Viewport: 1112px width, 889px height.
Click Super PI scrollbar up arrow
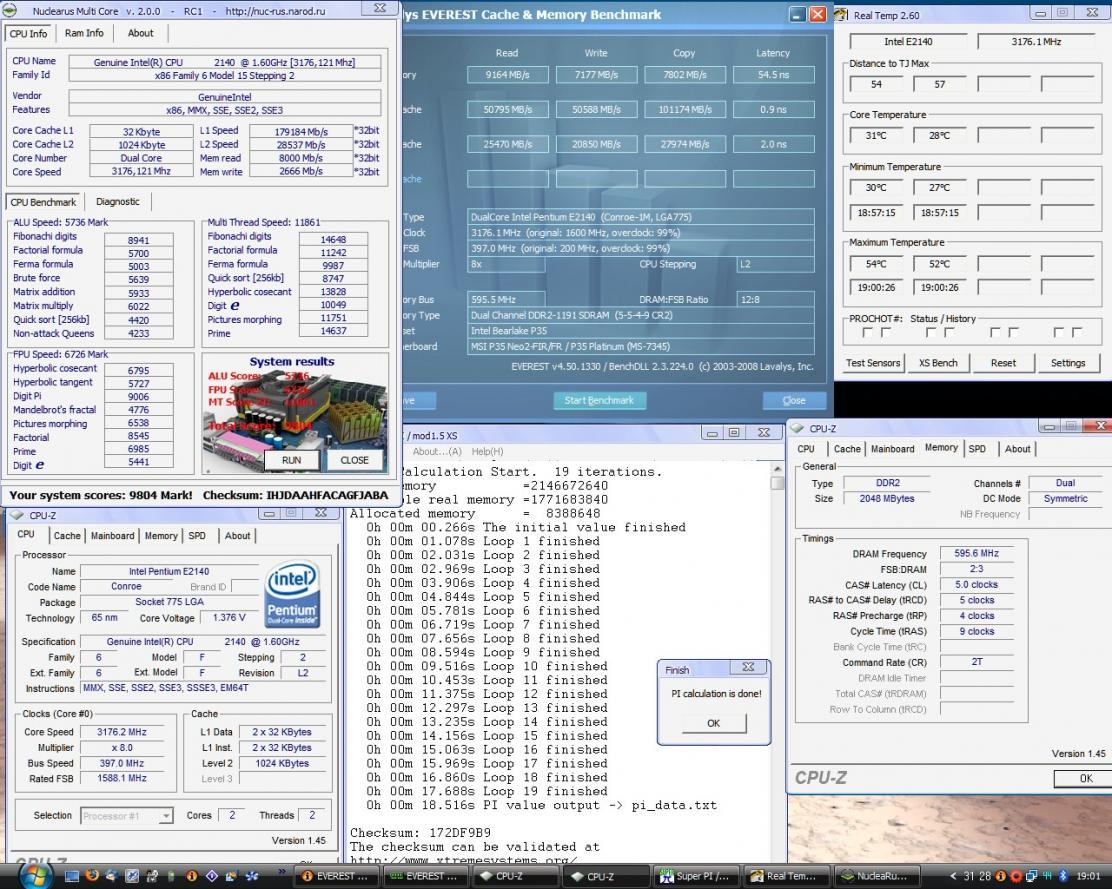point(777,469)
